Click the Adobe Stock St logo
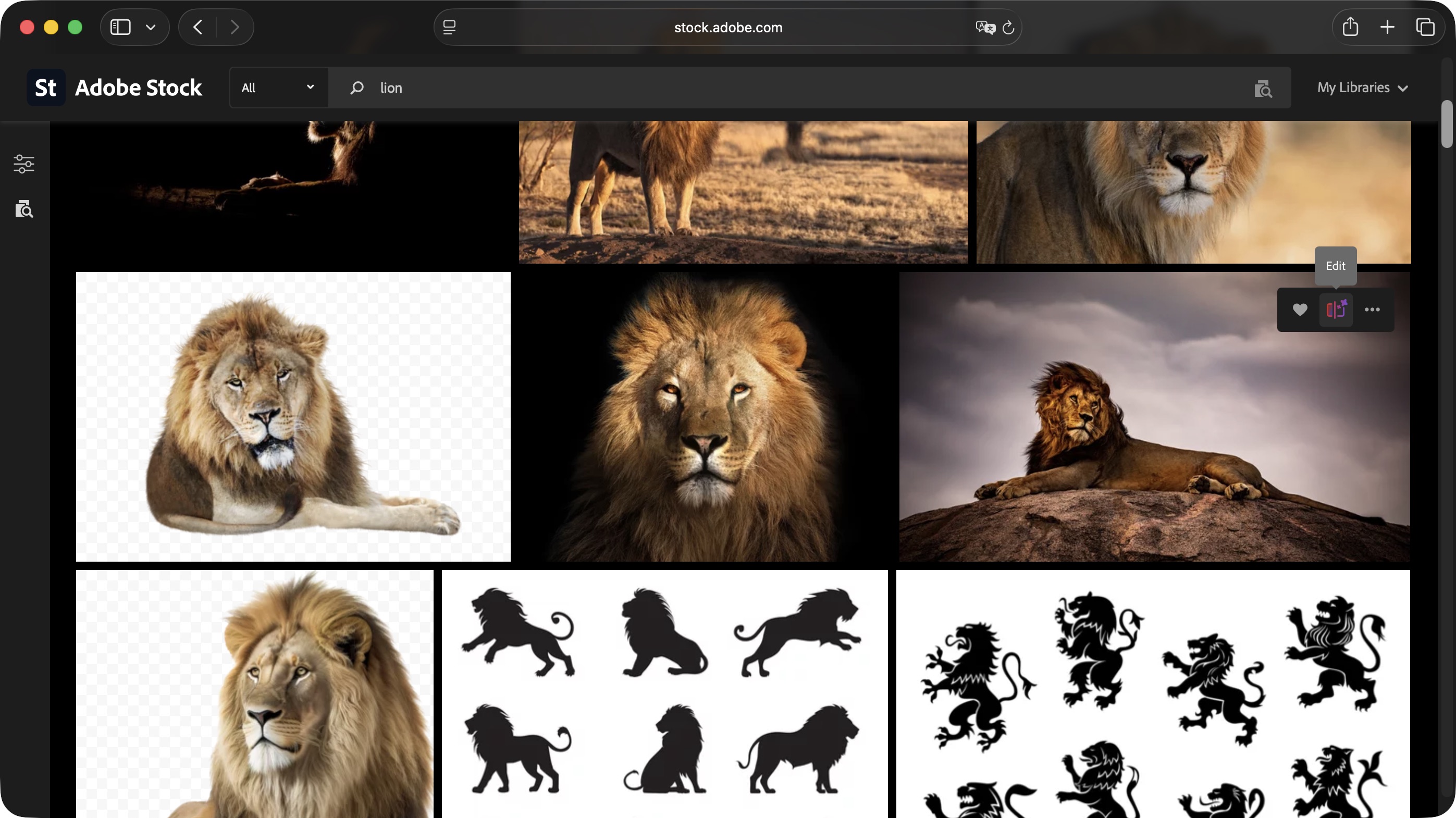 coord(46,88)
